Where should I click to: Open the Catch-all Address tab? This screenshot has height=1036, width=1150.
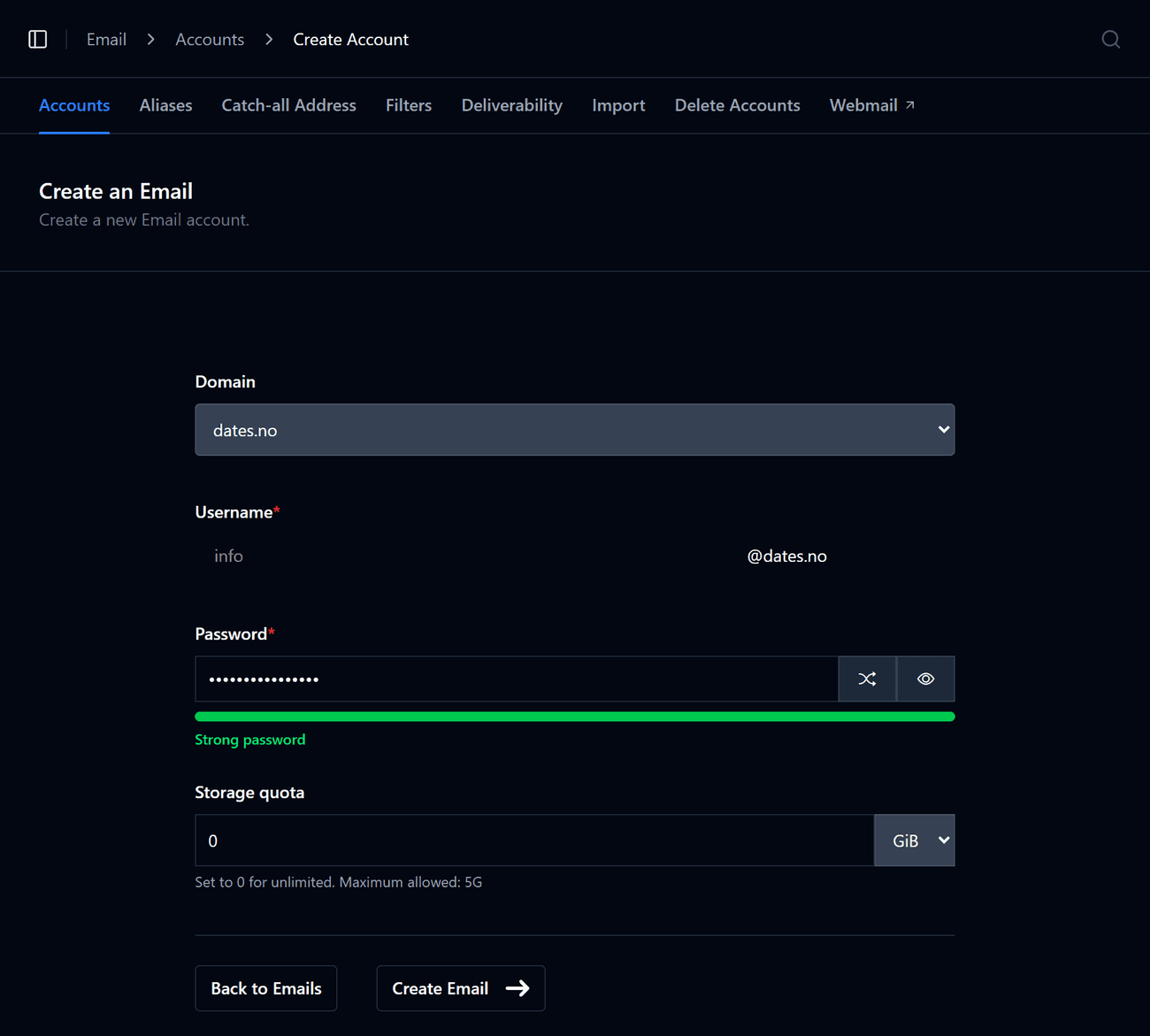(x=288, y=105)
